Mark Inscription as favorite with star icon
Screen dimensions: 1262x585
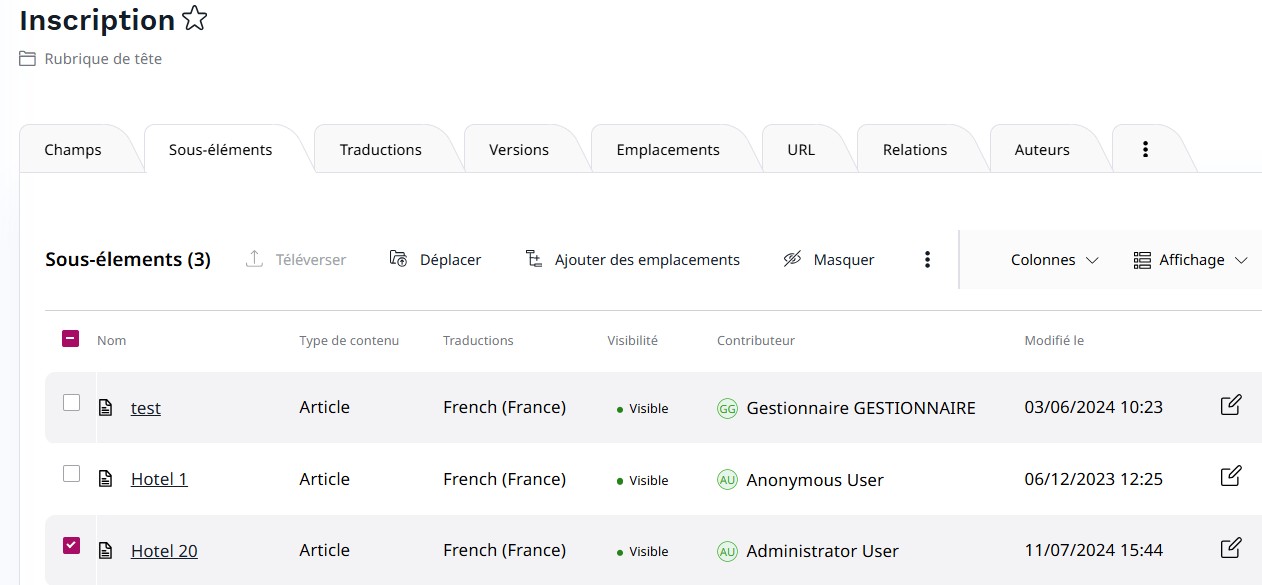(195, 19)
